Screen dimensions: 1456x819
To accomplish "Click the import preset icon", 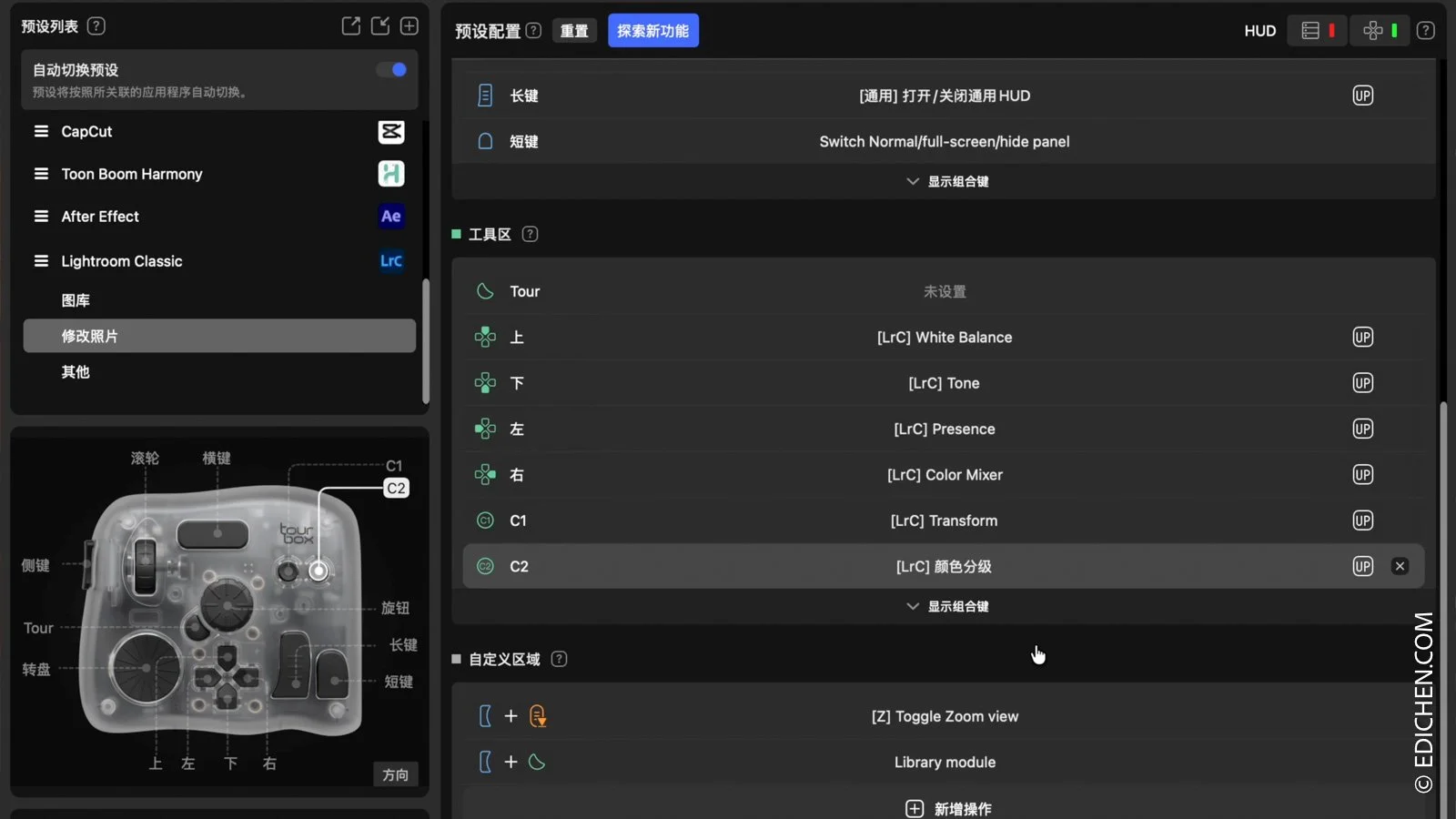I will pos(380,26).
